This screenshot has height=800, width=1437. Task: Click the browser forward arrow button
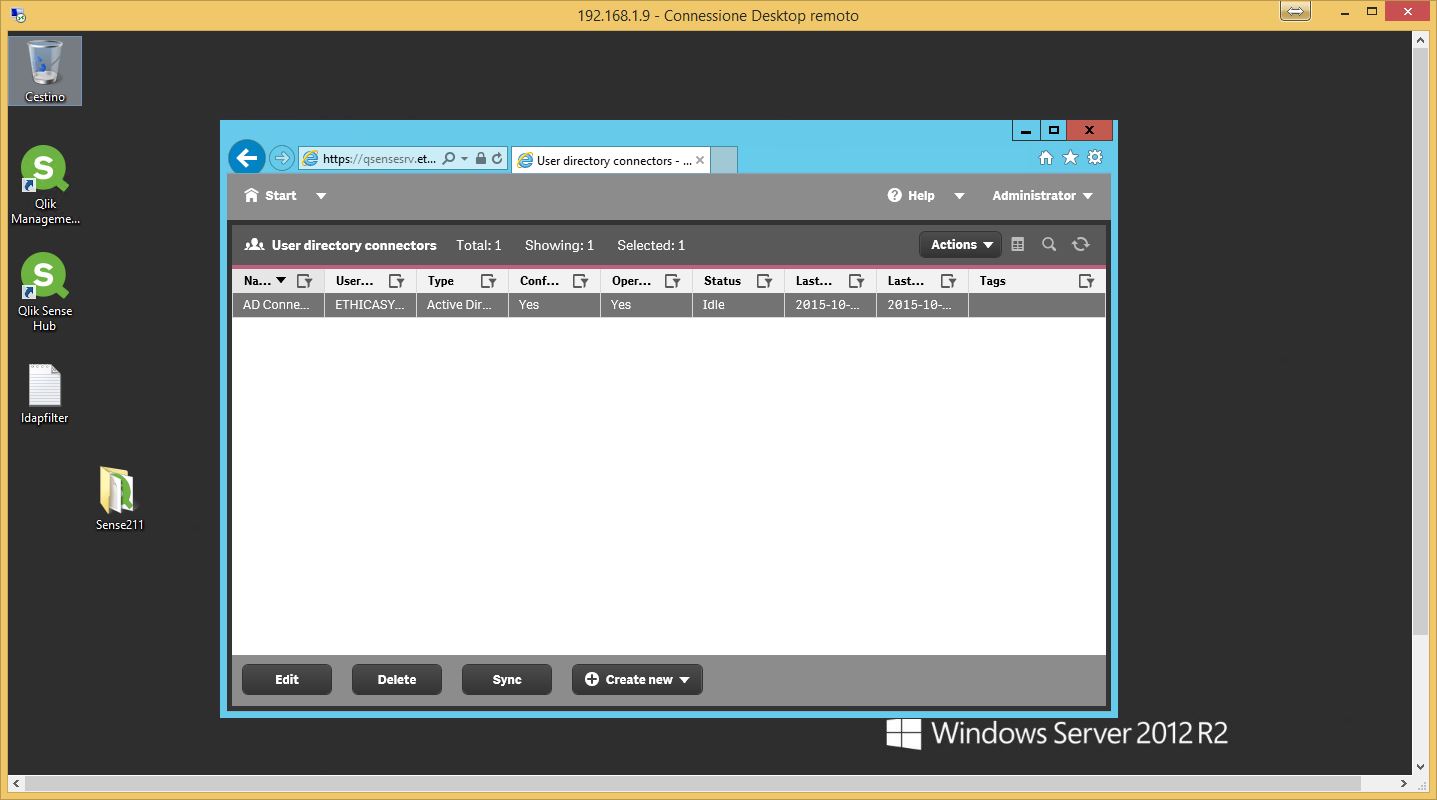pyautogui.click(x=281, y=158)
